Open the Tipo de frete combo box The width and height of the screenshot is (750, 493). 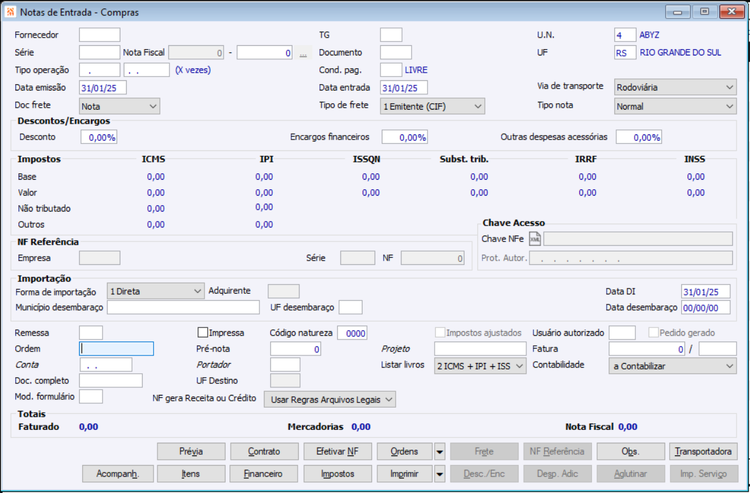pyautogui.click(x=432, y=106)
